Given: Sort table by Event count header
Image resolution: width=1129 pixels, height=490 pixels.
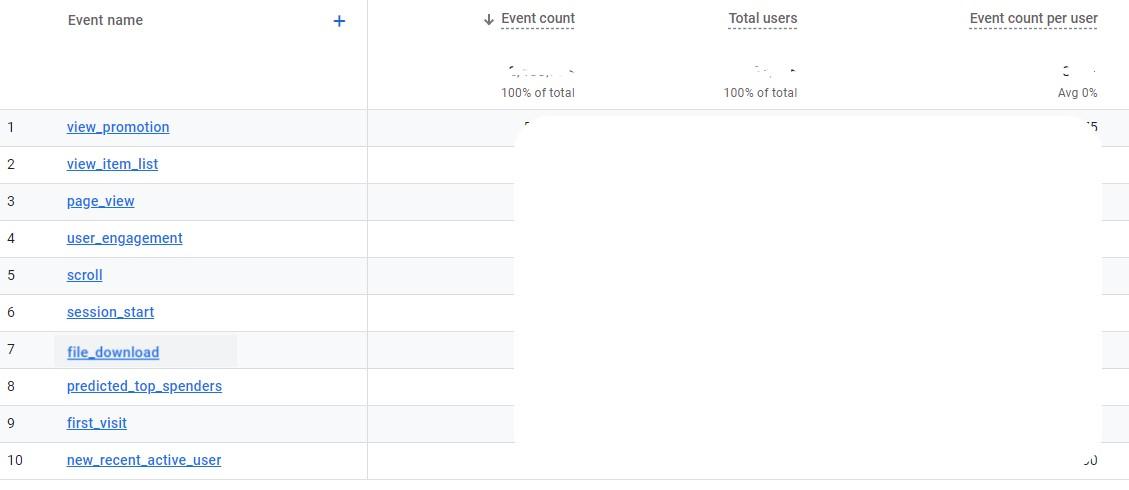Looking at the screenshot, I should pyautogui.click(x=538, y=18).
